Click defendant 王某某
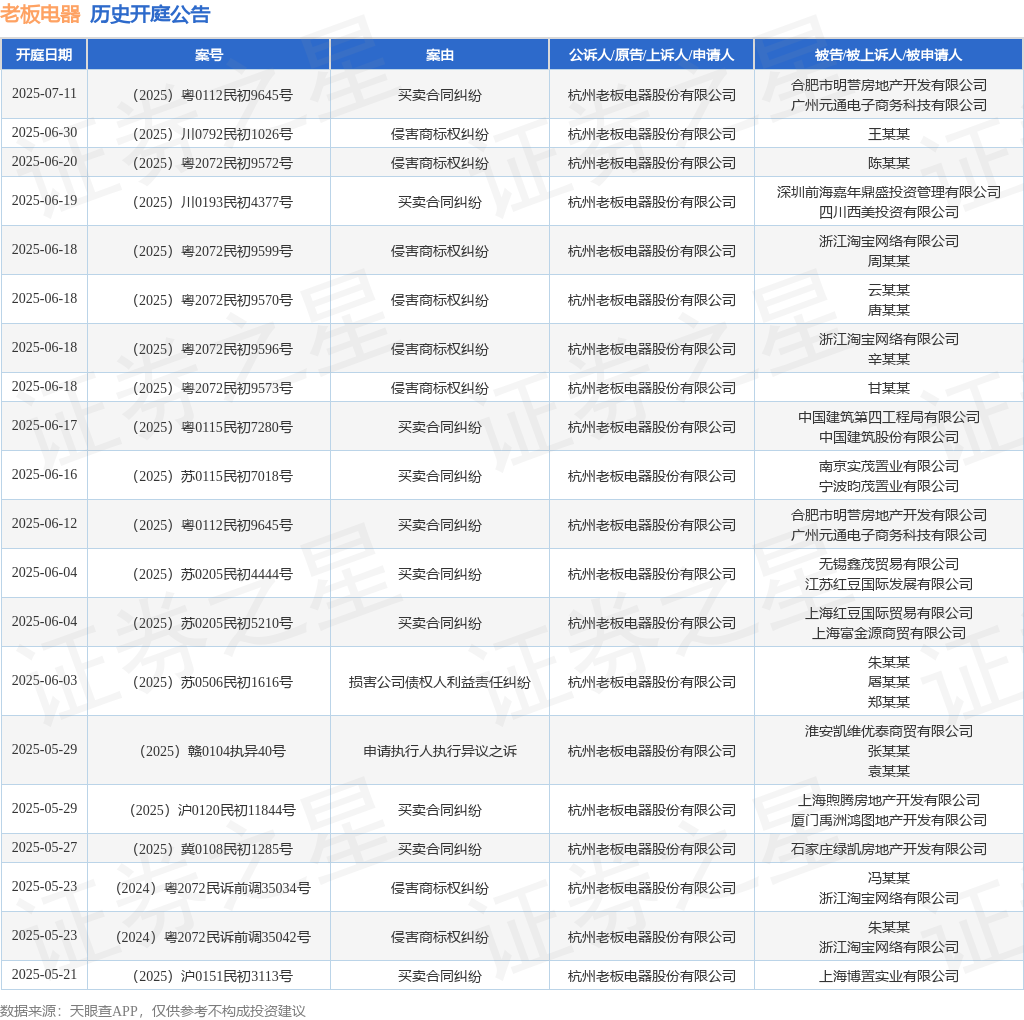Image resolution: width=1024 pixels, height=1020 pixels. [889, 135]
